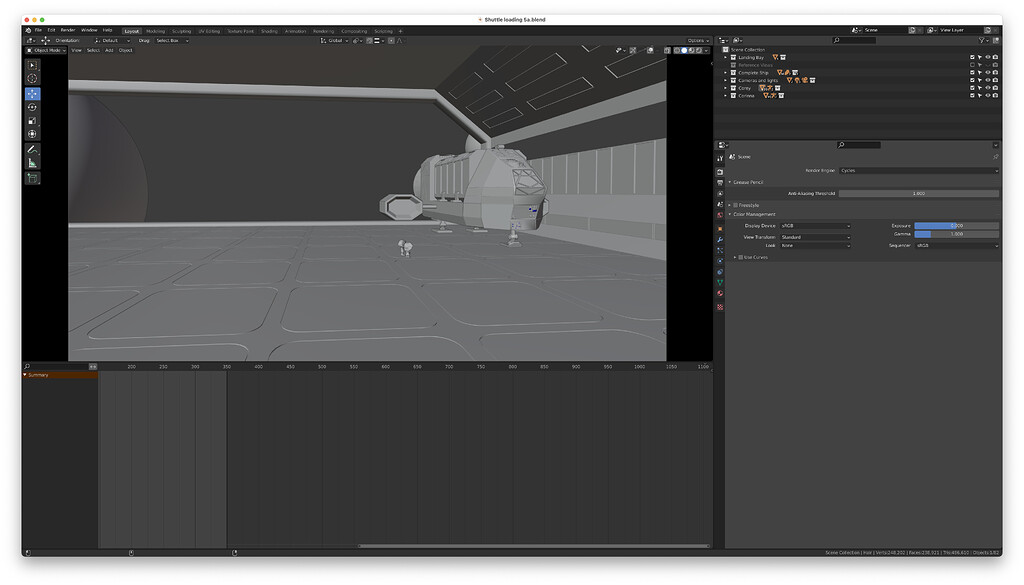This screenshot has height=585, width=1024.
Task: Open the World properties tab
Action: (x=720, y=215)
